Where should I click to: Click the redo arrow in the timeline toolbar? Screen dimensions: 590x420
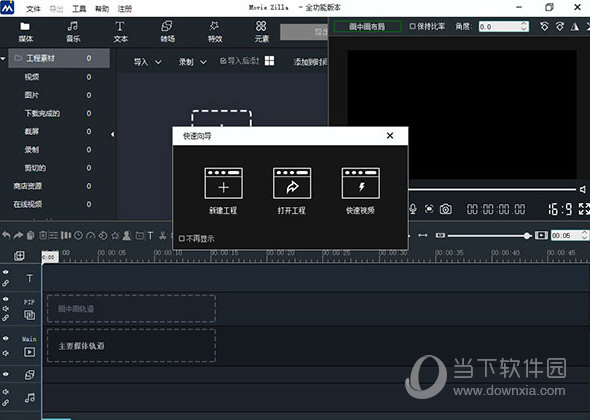tap(18, 236)
